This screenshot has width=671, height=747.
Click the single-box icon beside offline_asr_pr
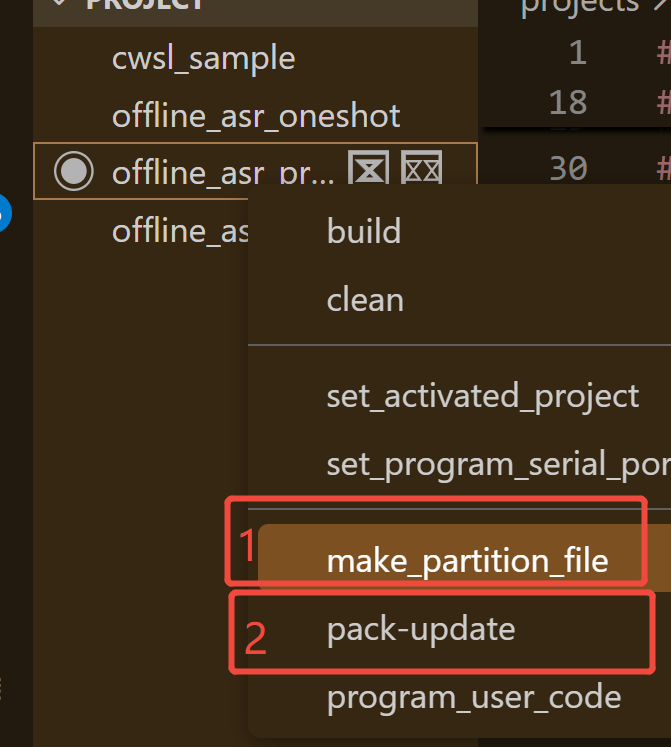[368, 171]
